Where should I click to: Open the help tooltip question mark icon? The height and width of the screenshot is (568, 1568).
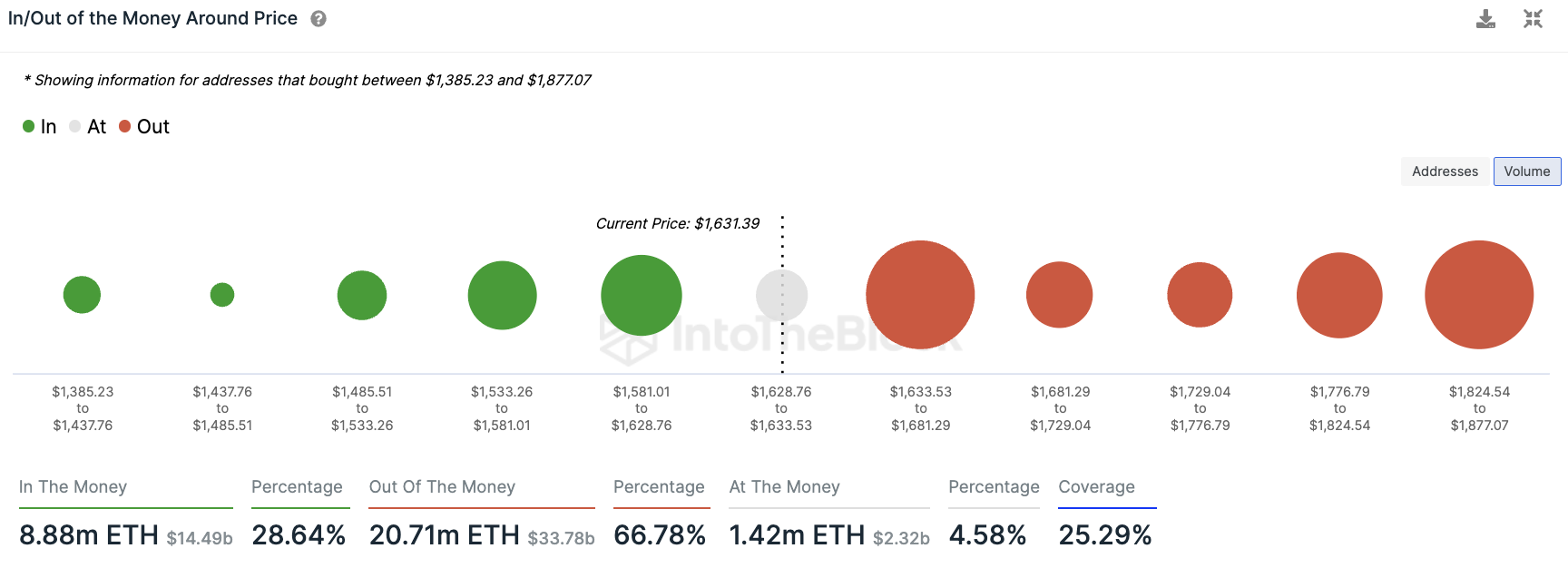317,18
